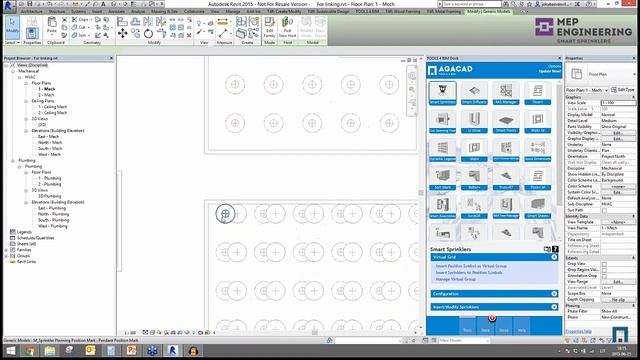
Task: Open the Annotate ribbon tab
Action: pyautogui.click(x=116, y=11)
